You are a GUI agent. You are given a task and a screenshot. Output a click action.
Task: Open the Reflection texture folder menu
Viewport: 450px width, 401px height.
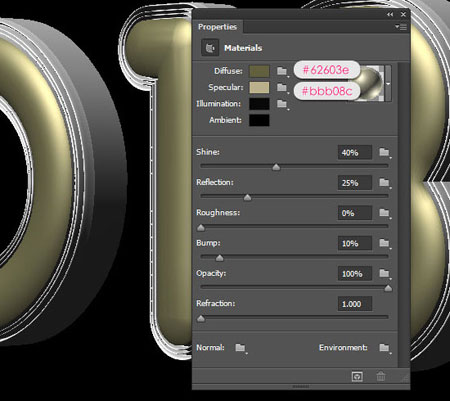pyautogui.click(x=385, y=183)
